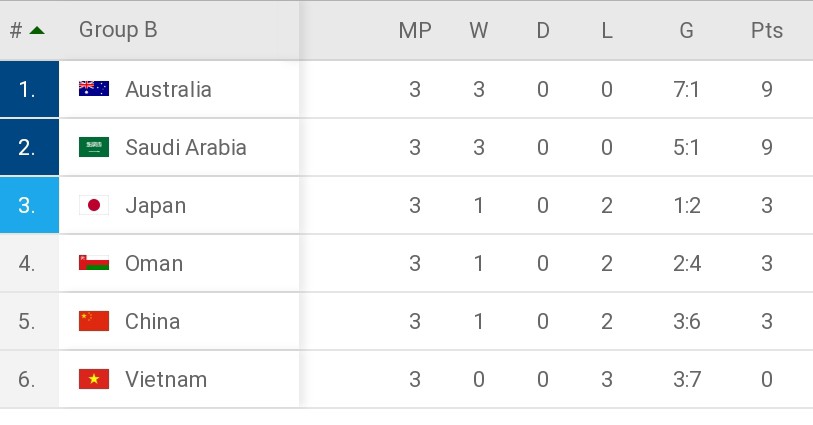Sort table by MP column header

pyautogui.click(x=415, y=30)
